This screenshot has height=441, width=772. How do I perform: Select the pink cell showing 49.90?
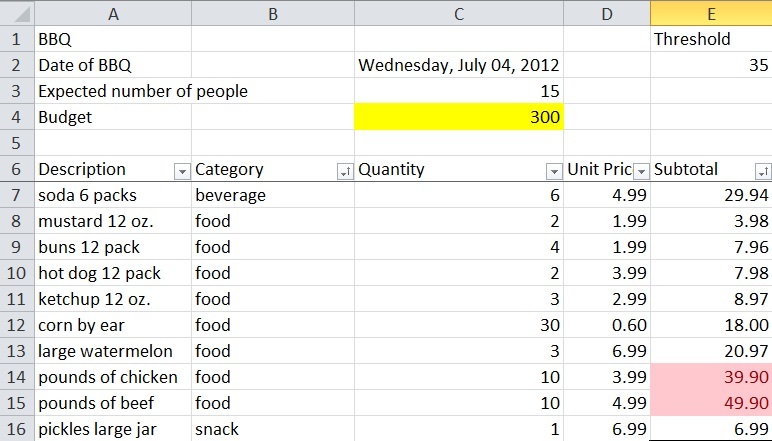point(710,403)
